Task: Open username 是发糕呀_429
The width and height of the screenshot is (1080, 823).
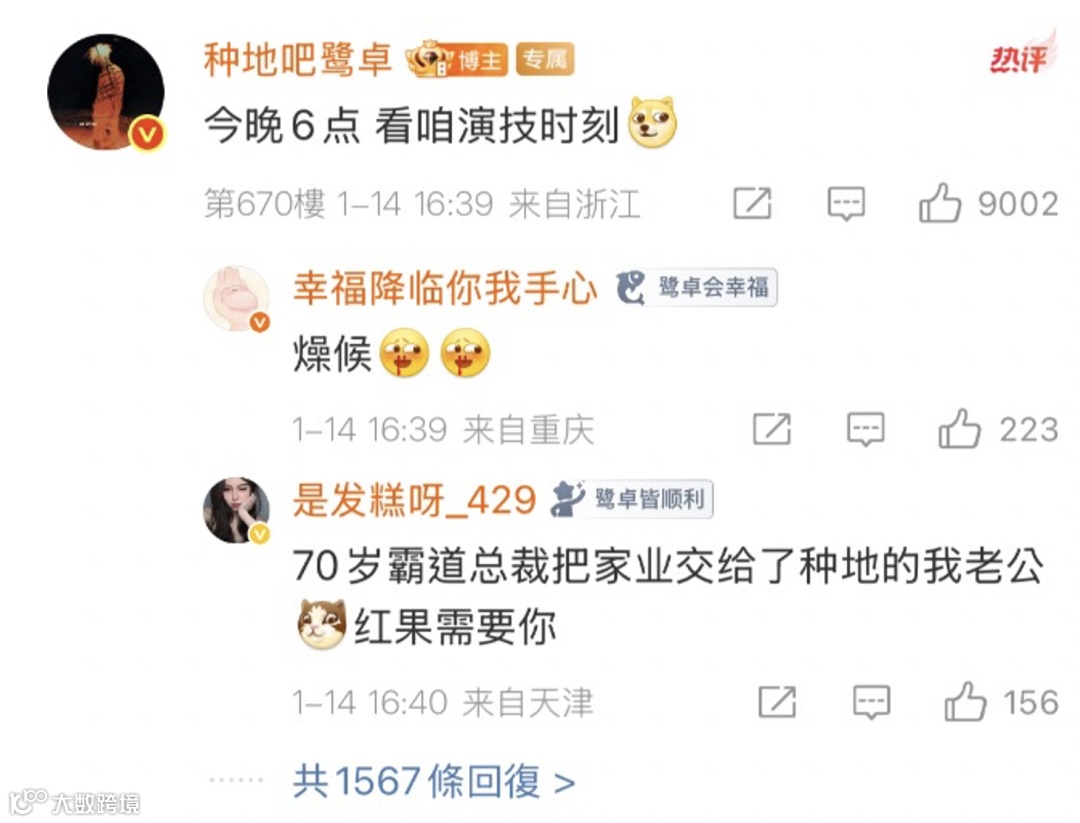Action: coord(414,499)
